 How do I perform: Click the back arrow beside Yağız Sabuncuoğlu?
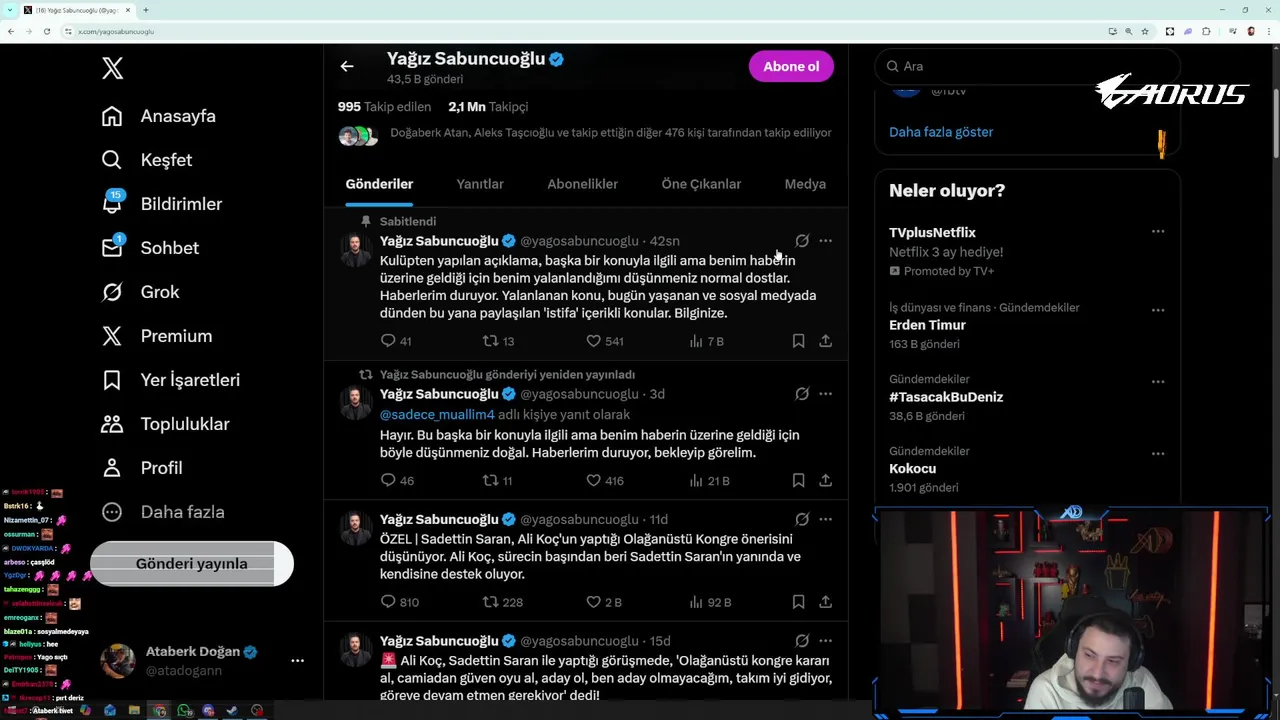pos(347,67)
